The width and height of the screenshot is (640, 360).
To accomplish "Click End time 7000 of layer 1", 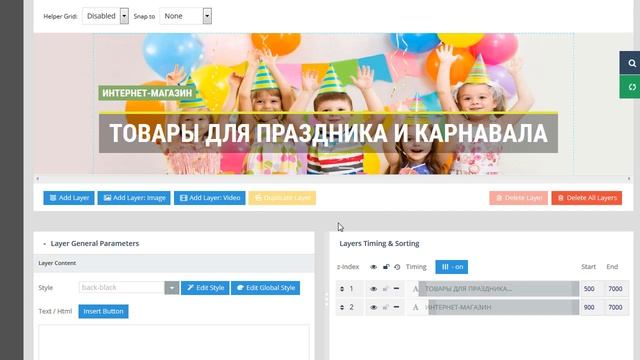I will (615, 289).
